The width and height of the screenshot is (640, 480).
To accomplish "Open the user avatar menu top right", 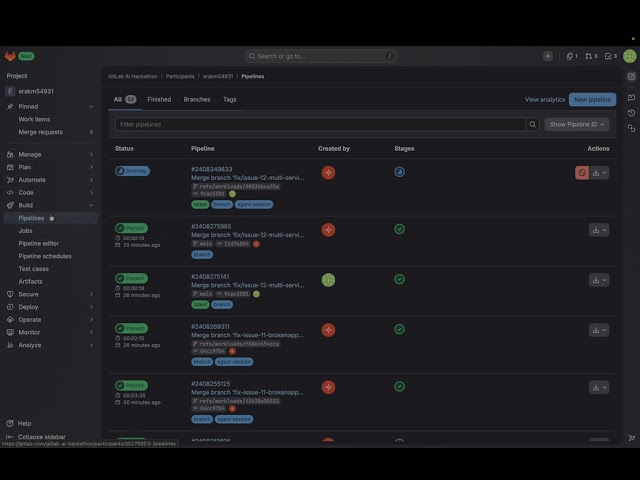I will [630, 56].
